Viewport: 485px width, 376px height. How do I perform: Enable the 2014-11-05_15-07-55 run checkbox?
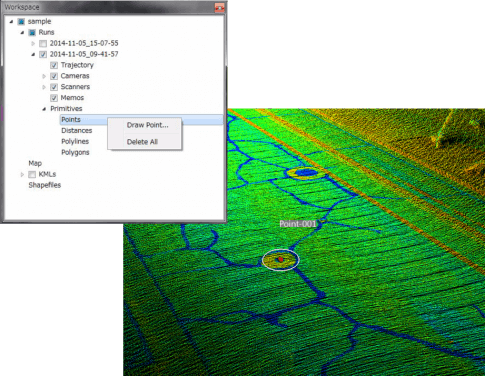[x=43, y=44]
